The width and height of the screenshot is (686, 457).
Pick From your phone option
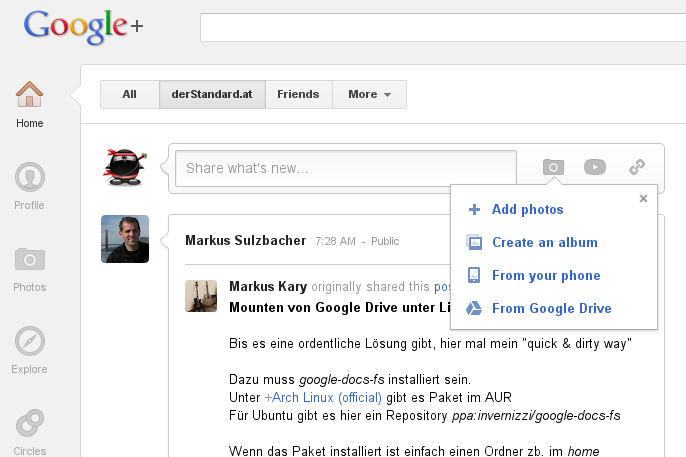click(x=545, y=276)
